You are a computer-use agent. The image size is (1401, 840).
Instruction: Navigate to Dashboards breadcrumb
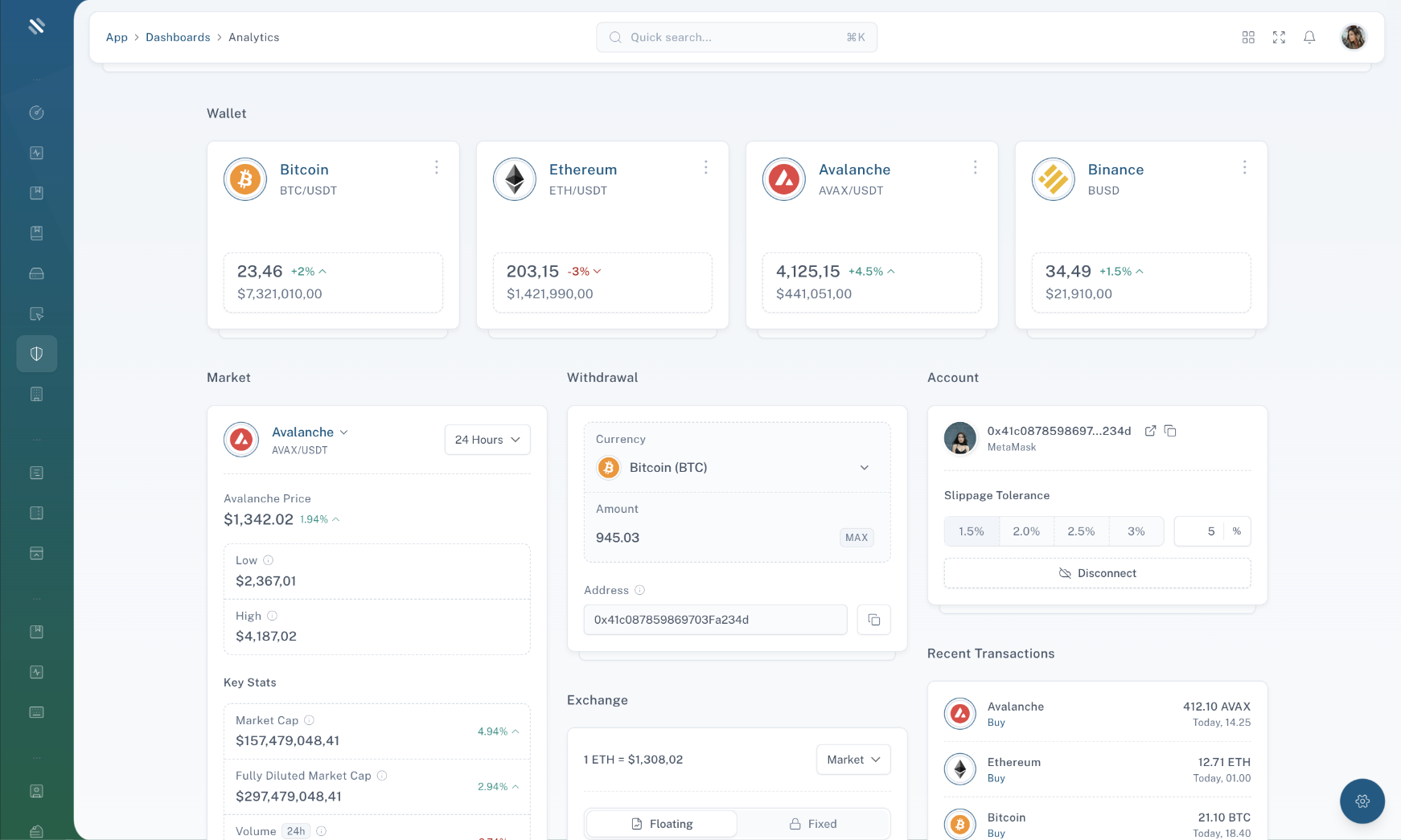(x=178, y=37)
